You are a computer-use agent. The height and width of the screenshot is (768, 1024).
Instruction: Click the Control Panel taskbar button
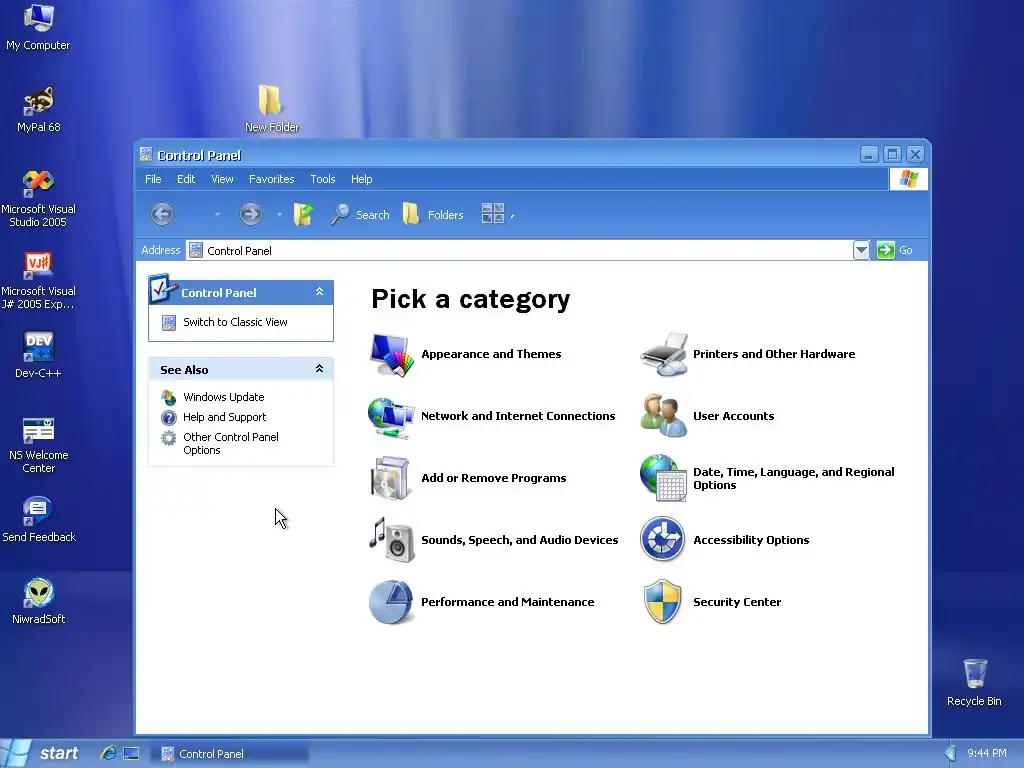pos(231,754)
